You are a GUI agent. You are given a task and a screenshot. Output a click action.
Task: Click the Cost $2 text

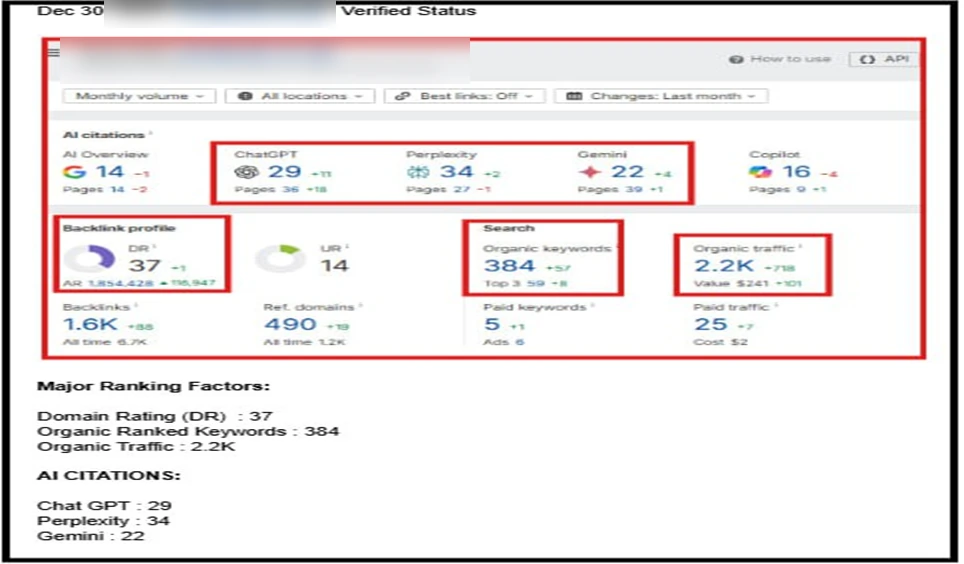coord(721,342)
